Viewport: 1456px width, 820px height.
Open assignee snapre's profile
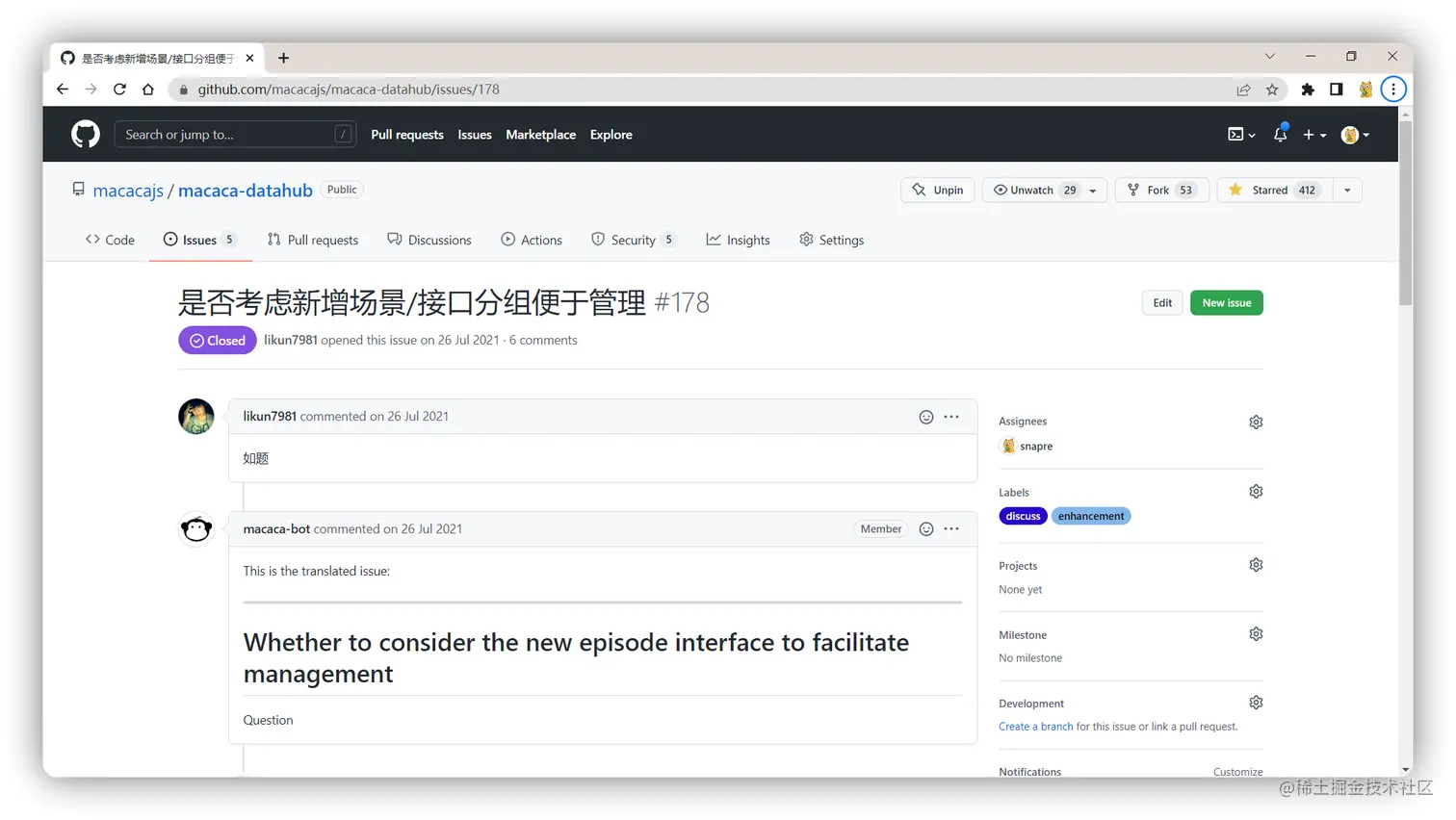tap(1036, 447)
